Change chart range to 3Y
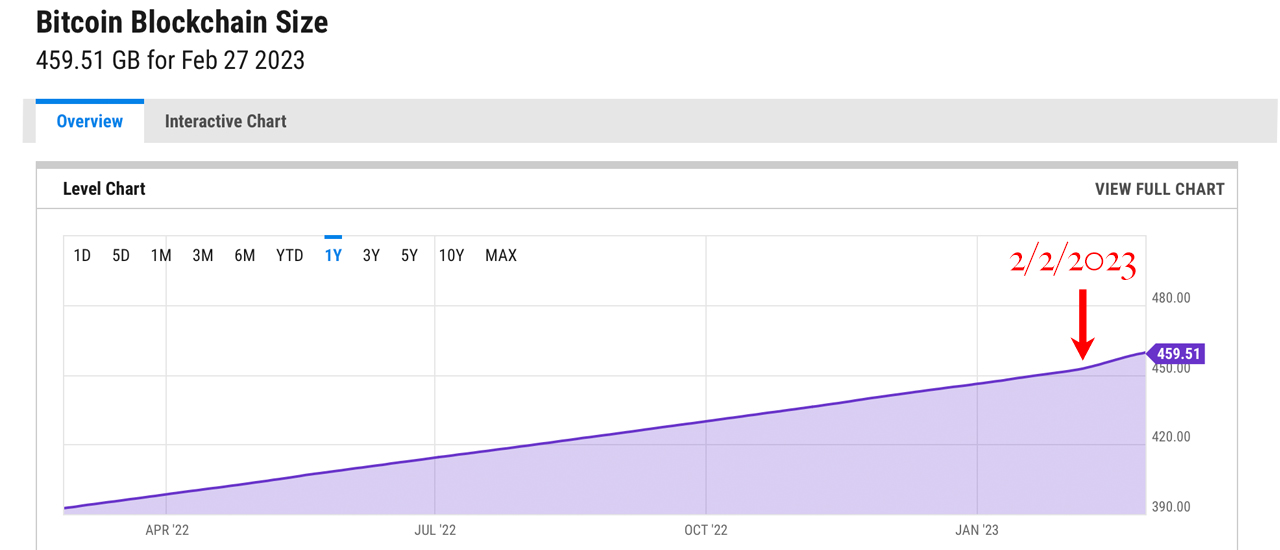Viewport: 1280px width, 550px height. (x=371, y=255)
